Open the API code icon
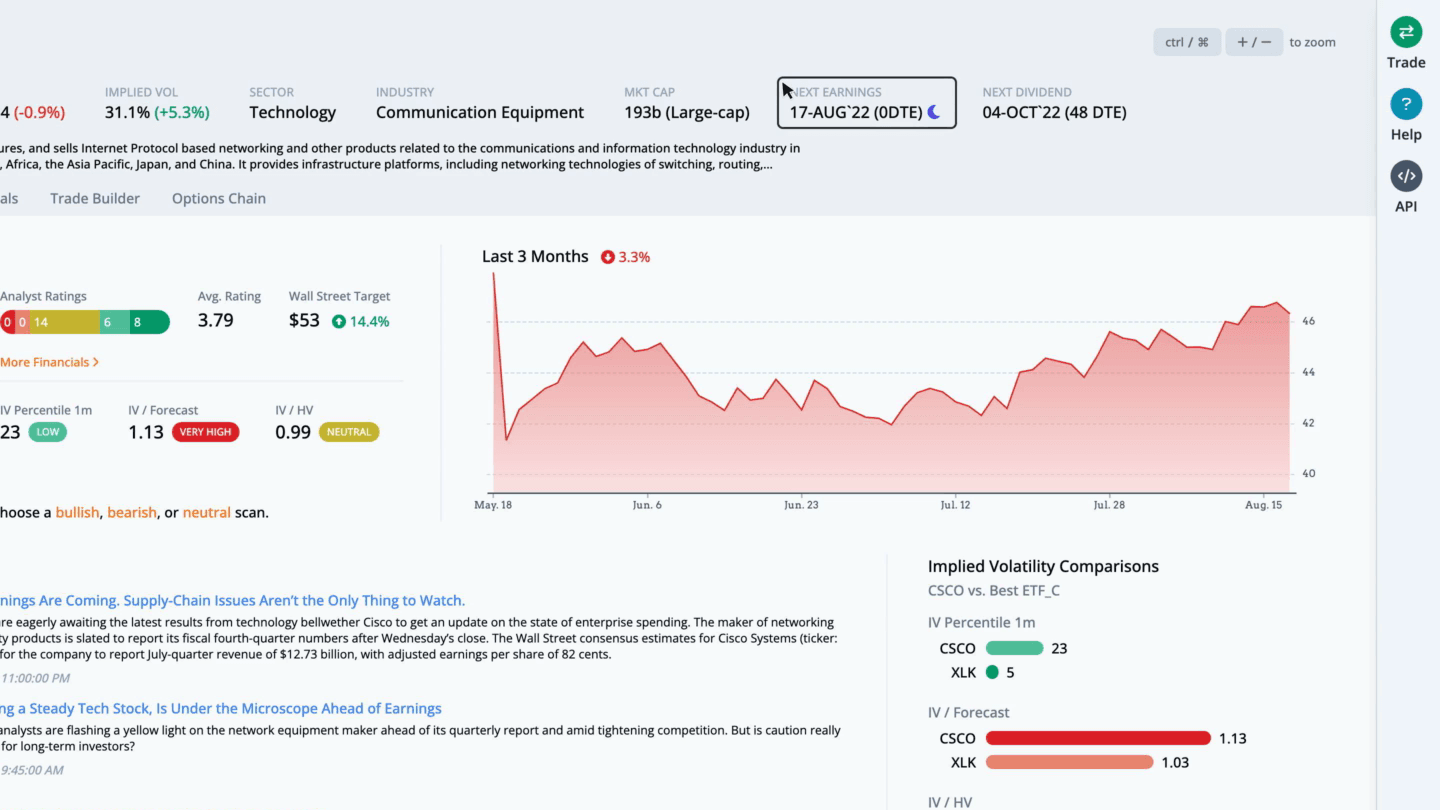The width and height of the screenshot is (1440, 810). pyautogui.click(x=1406, y=176)
